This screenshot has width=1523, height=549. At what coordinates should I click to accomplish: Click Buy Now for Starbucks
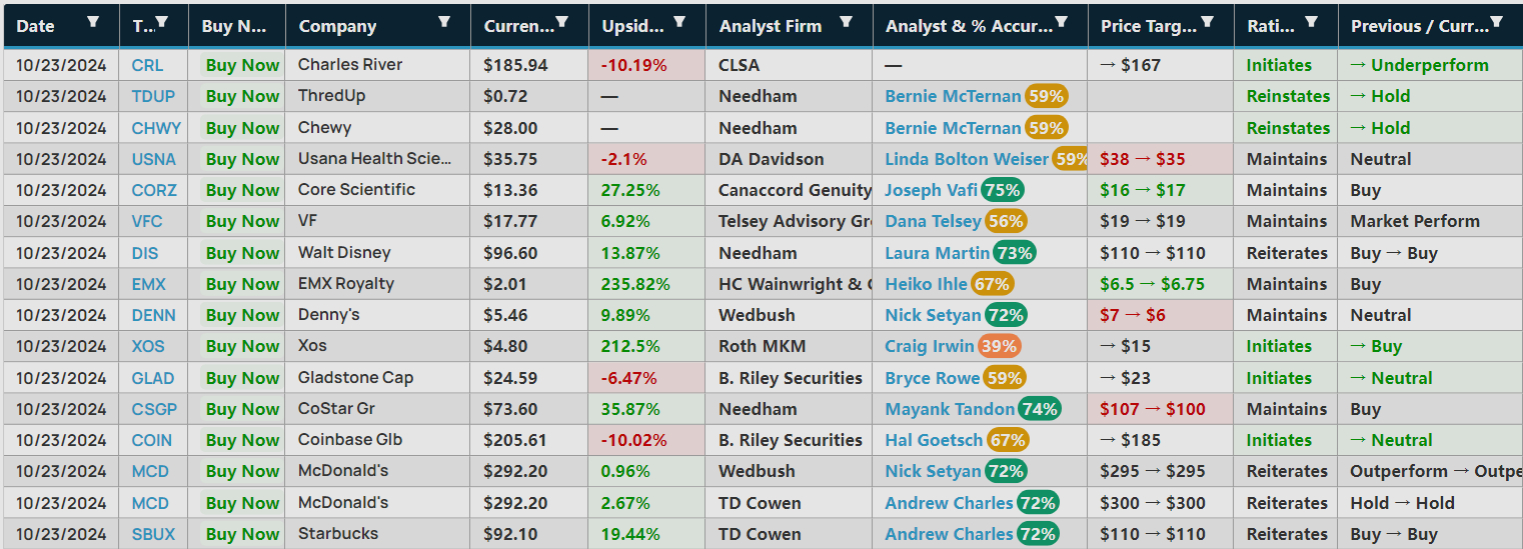[242, 534]
